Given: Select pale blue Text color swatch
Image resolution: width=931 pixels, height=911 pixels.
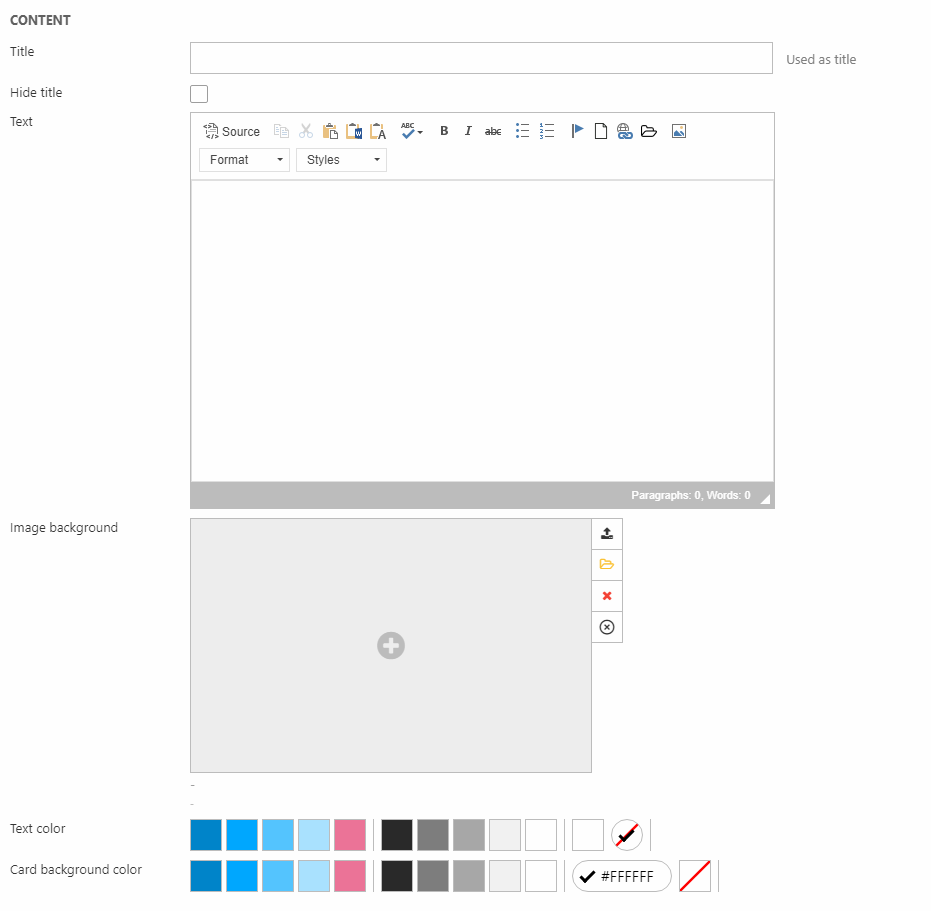Looking at the screenshot, I should click(314, 835).
